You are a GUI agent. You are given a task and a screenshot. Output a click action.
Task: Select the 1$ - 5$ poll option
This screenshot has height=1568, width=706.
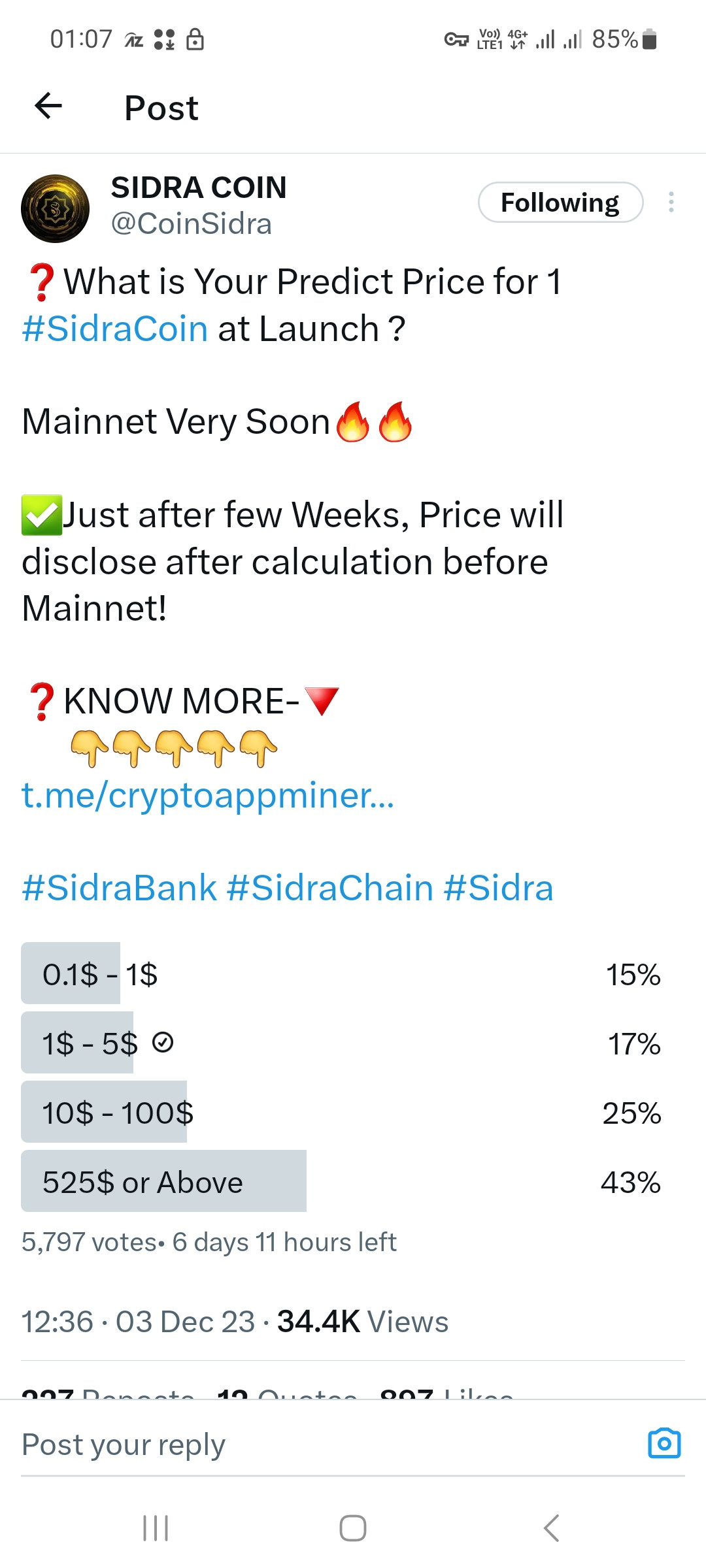pyautogui.click(x=341, y=1043)
